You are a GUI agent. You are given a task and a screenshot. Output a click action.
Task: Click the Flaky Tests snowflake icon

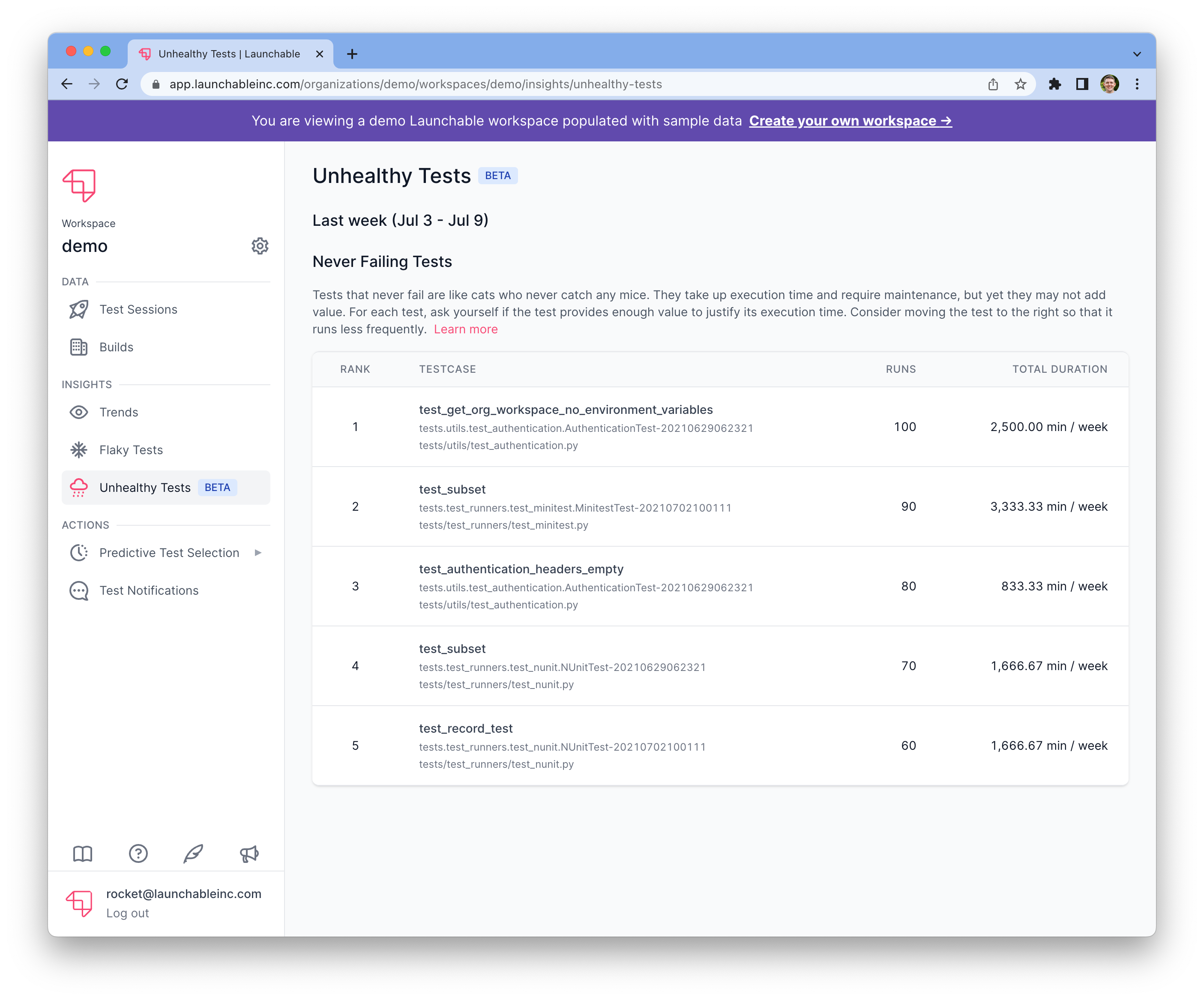coord(78,450)
